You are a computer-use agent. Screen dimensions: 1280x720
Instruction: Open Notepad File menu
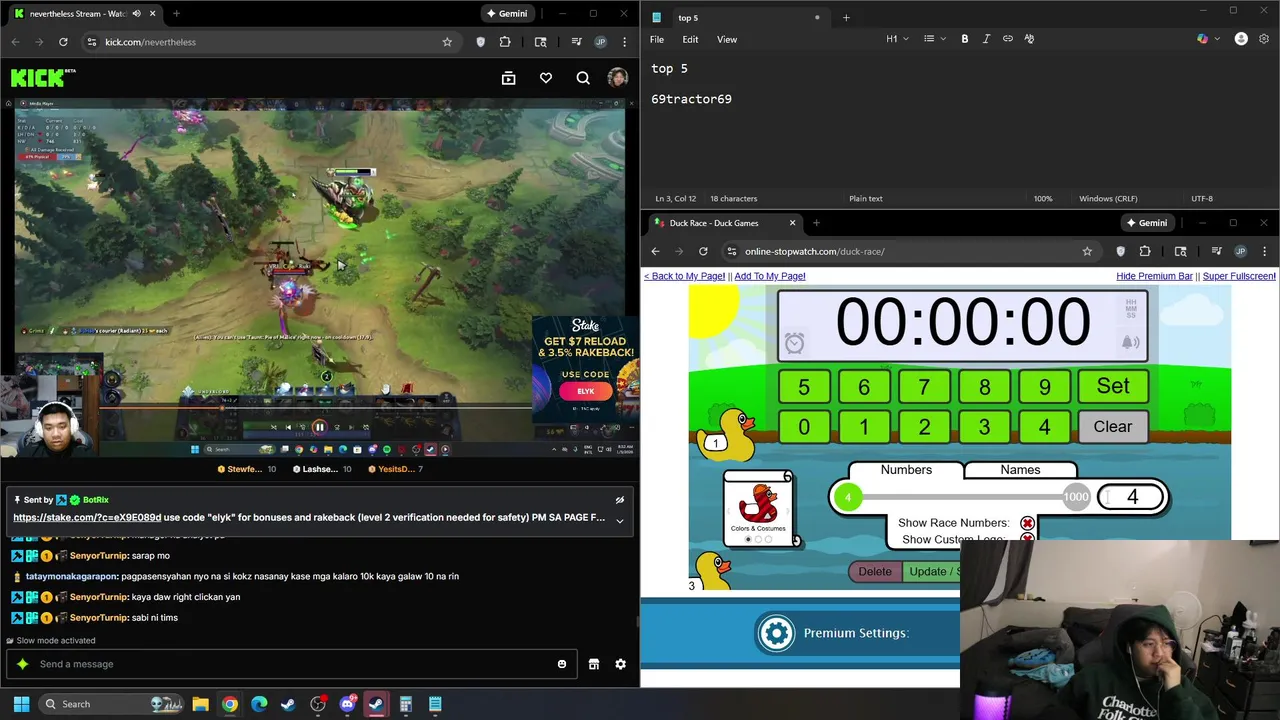[657, 39]
